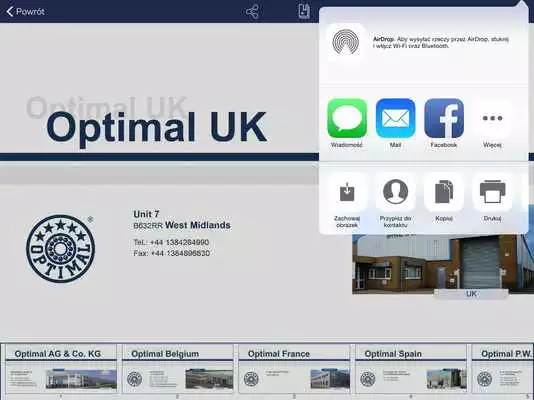
Task: Open the Optimal Spain slide thumbnail
Action: [x=411, y=369]
